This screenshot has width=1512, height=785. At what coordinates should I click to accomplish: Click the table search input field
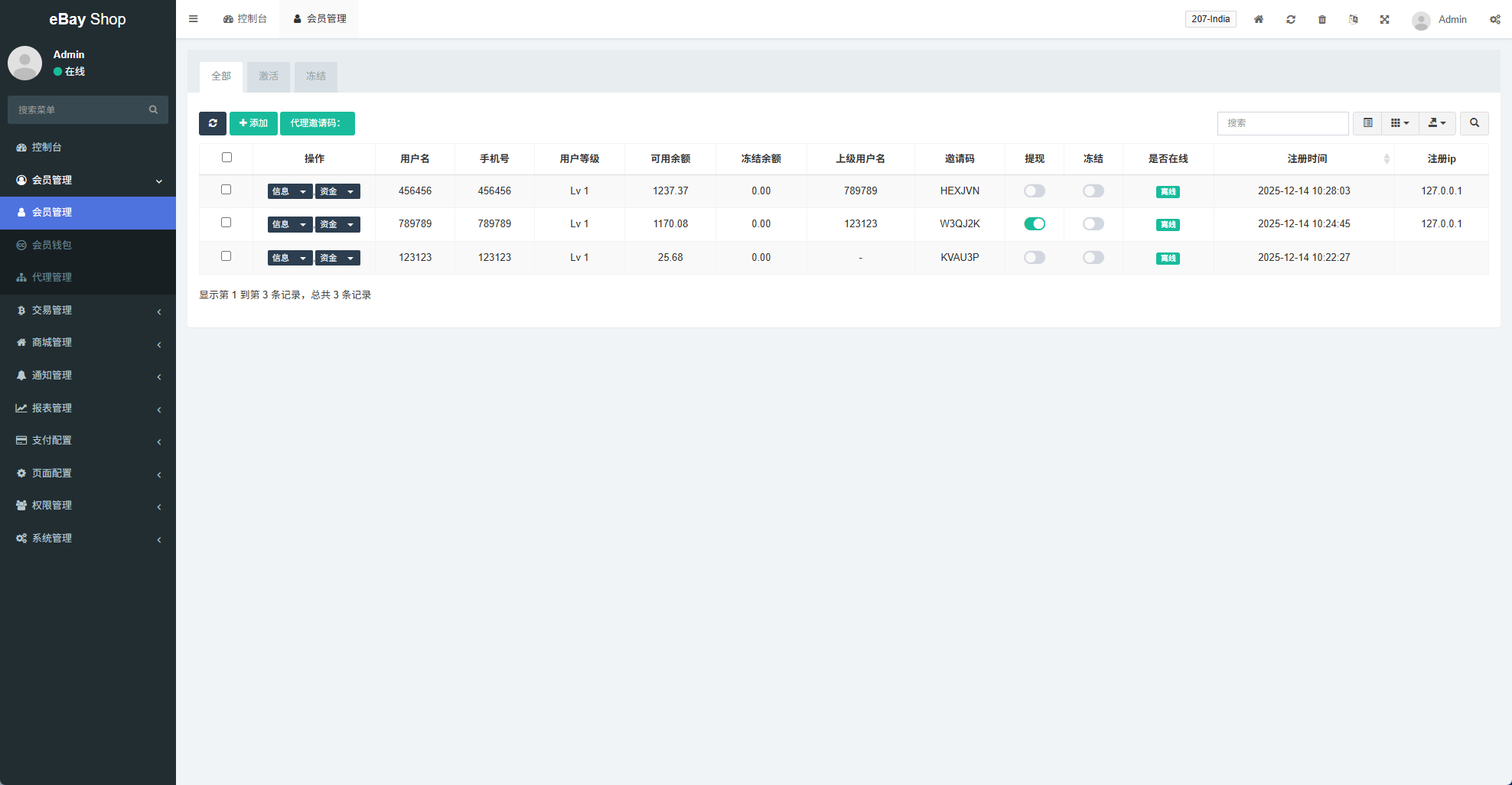pos(1282,123)
